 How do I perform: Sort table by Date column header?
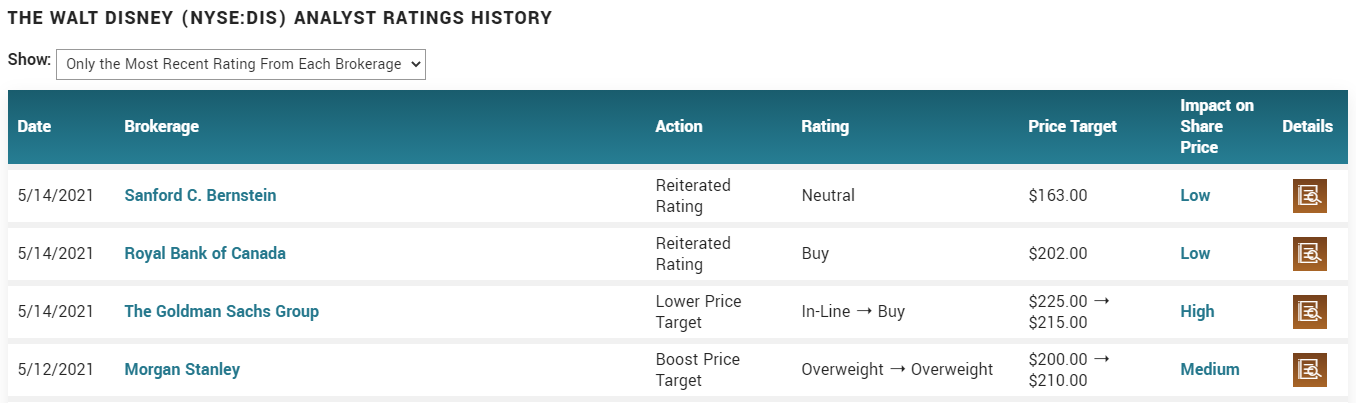[x=34, y=127]
